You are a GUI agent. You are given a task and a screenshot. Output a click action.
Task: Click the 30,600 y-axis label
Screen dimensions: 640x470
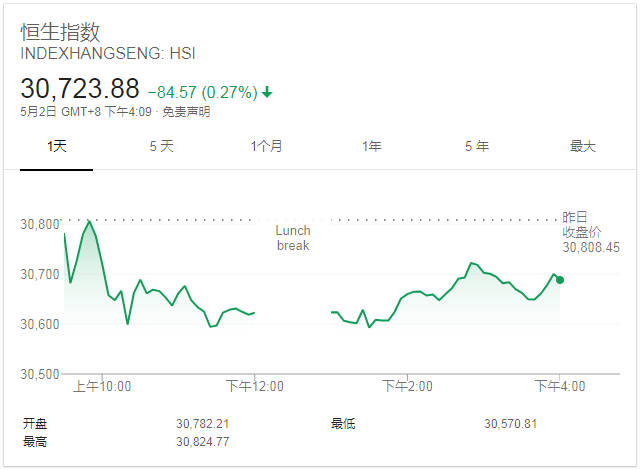click(40, 324)
